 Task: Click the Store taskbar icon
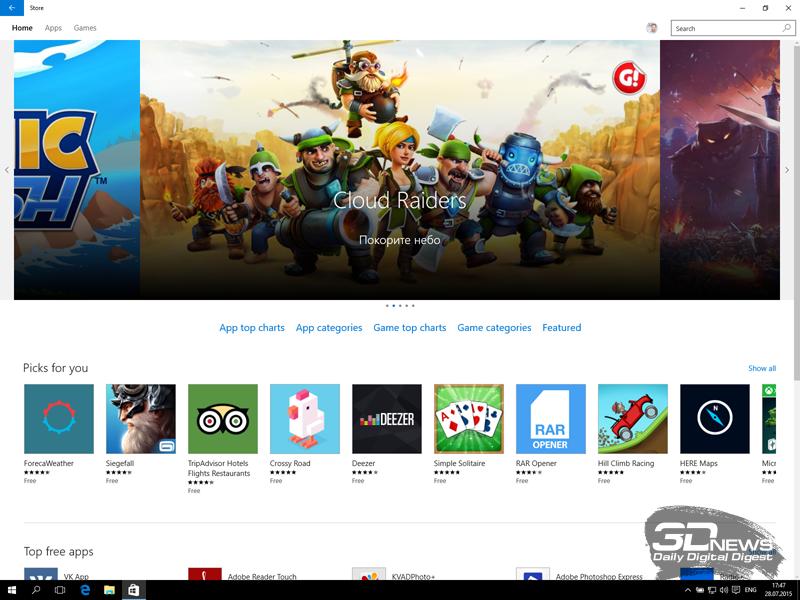134,590
